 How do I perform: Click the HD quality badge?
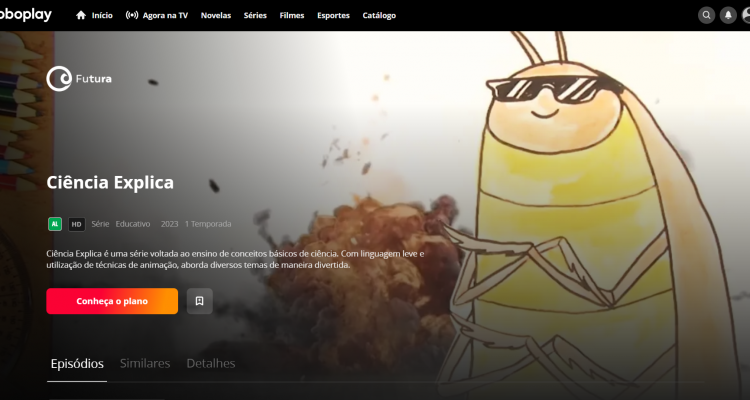coord(77,224)
